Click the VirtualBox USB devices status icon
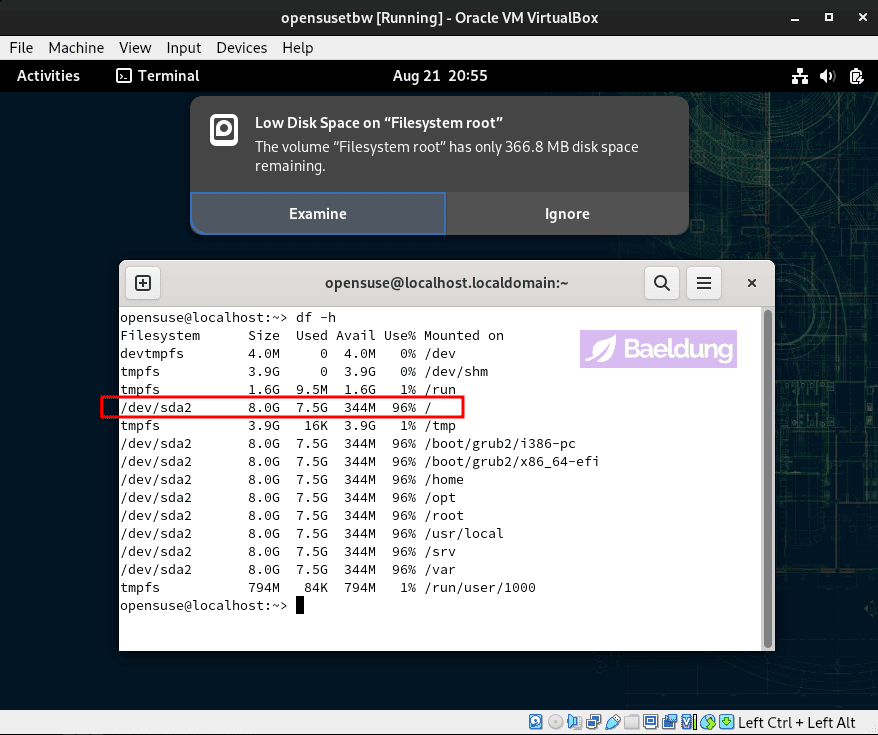Screen dimensions: 878x735 (x=614, y=722)
